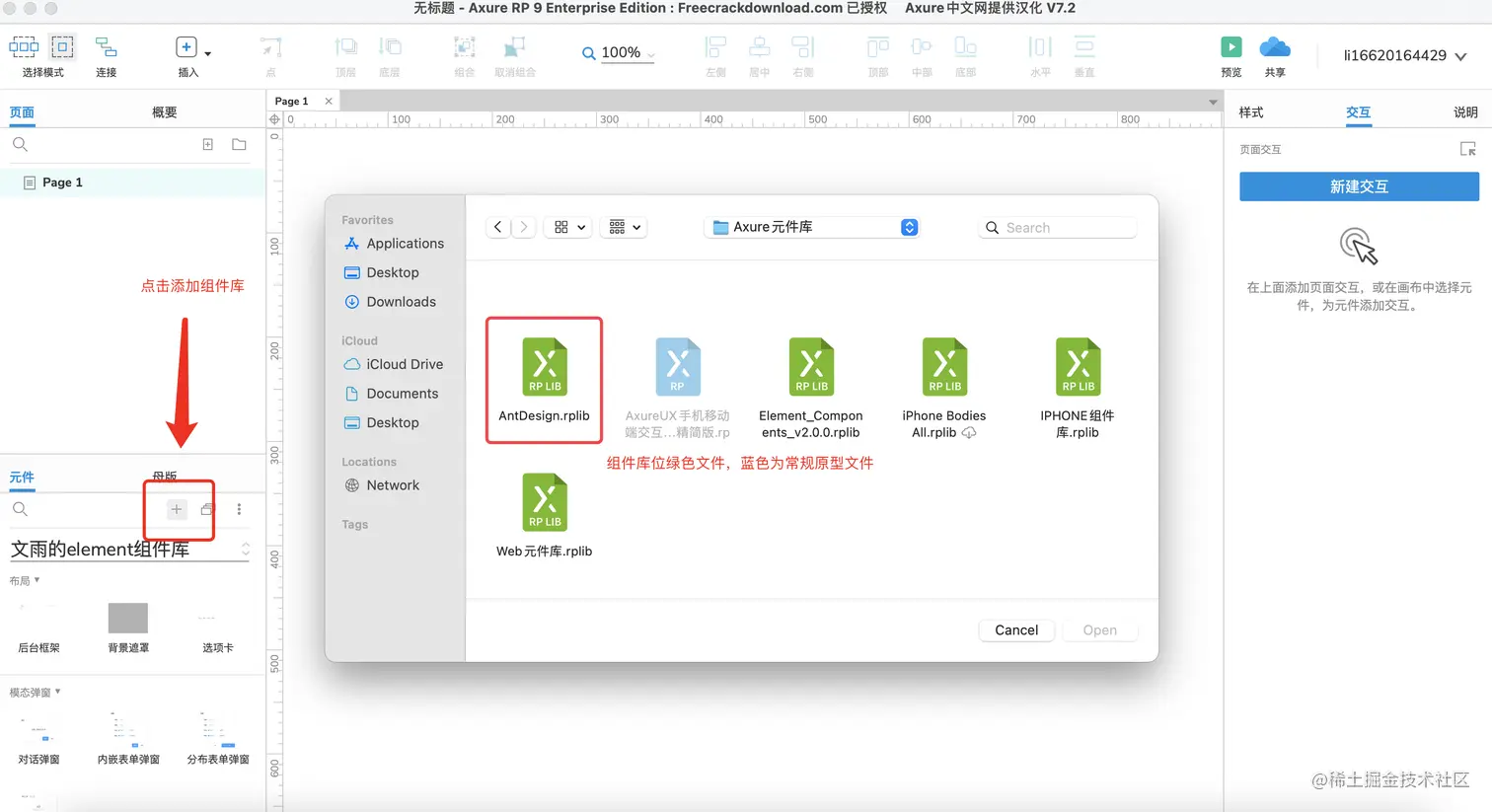Focus the Search field in the file dialog
1492x812 pixels.
point(1058,228)
